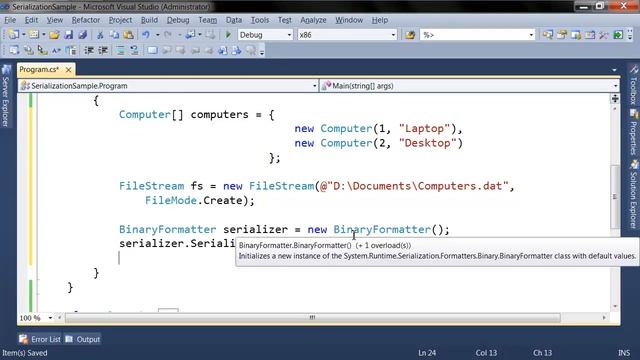
Task: Click the Start Page toolbar icon
Action: click(590, 35)
